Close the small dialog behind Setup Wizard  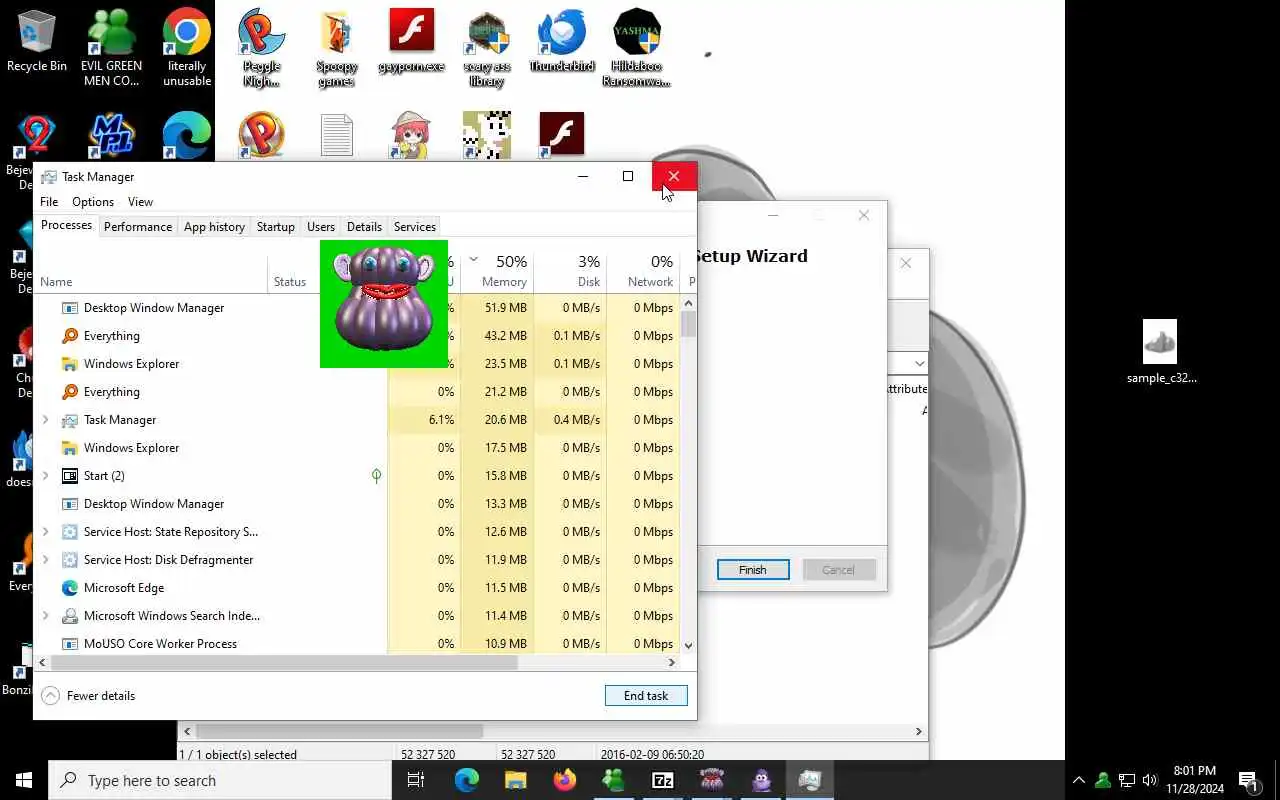click(906, 263)
